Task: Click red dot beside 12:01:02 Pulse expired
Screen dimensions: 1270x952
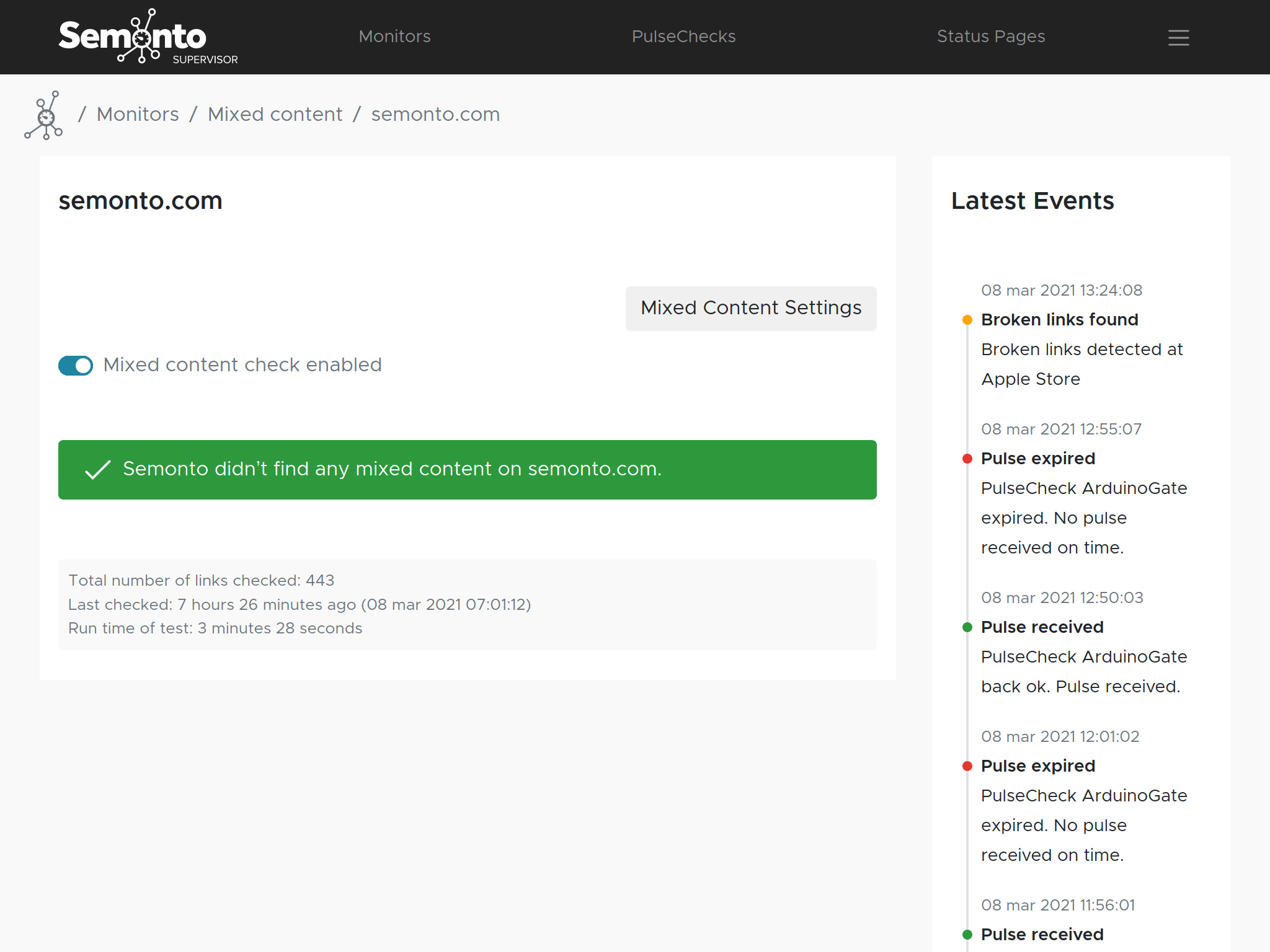Action: tap(967, 766)
